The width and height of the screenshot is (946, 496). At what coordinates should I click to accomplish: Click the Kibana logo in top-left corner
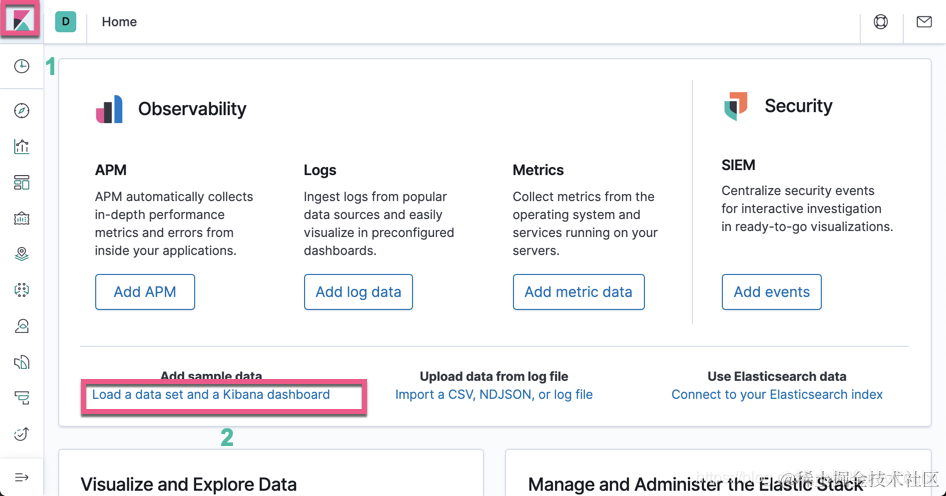[21, 21]
